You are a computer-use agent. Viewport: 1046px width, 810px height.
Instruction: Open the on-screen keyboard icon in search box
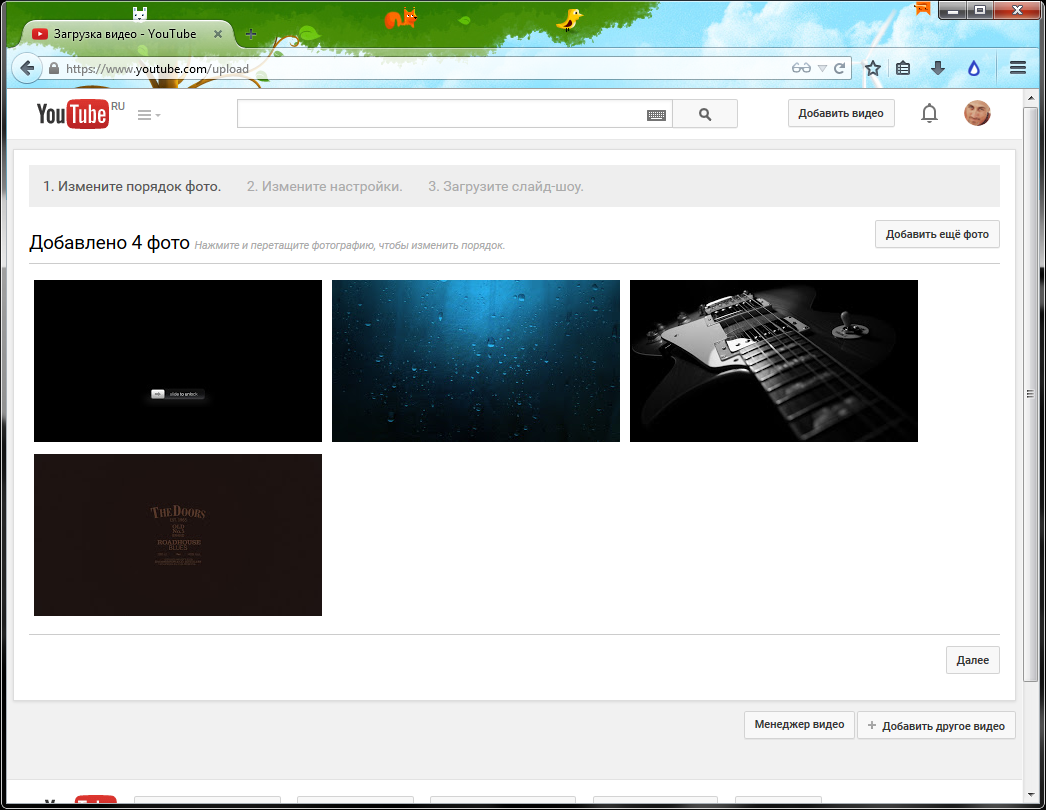click(656, 115)
